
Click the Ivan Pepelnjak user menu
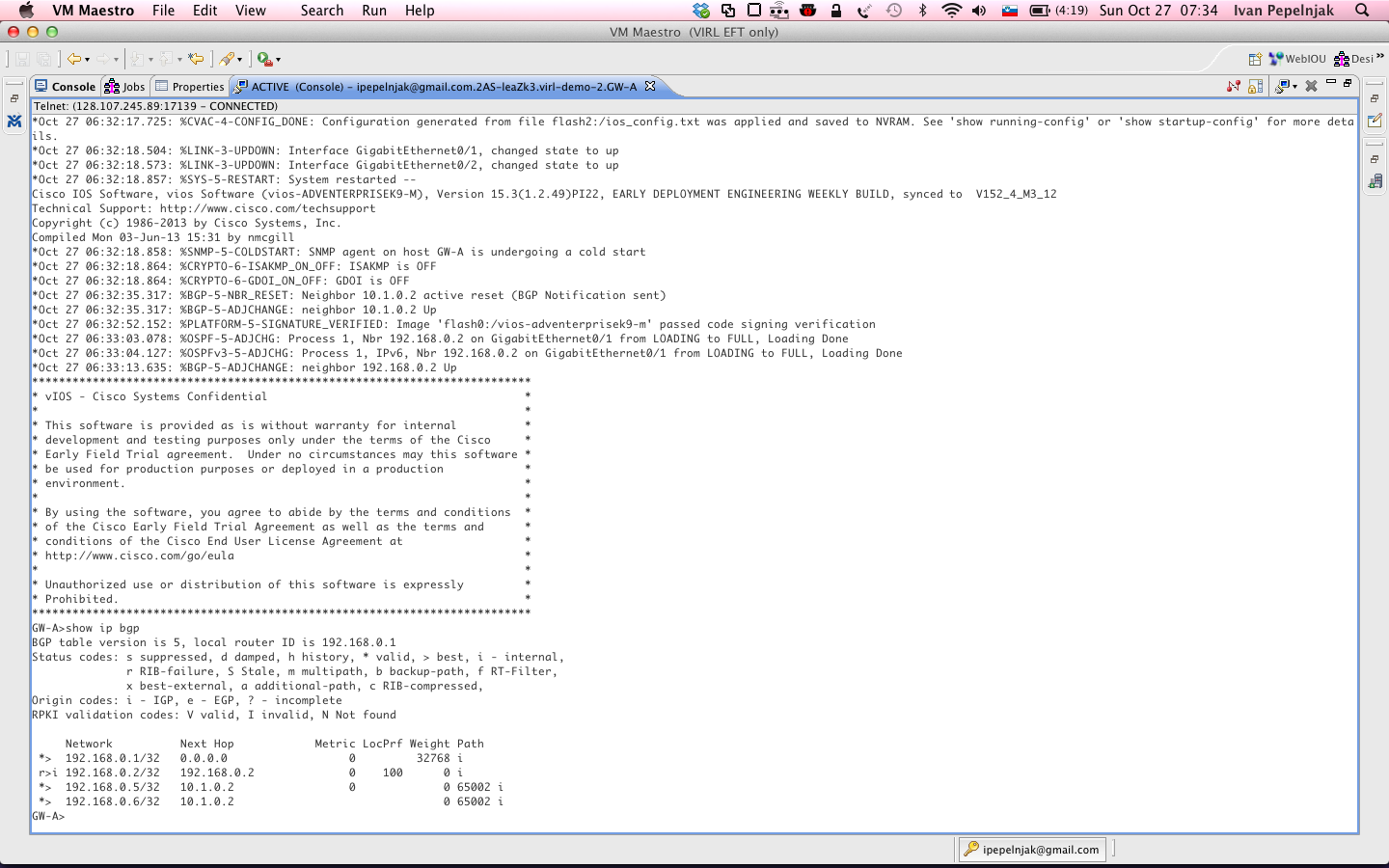tap(1284, 11)
